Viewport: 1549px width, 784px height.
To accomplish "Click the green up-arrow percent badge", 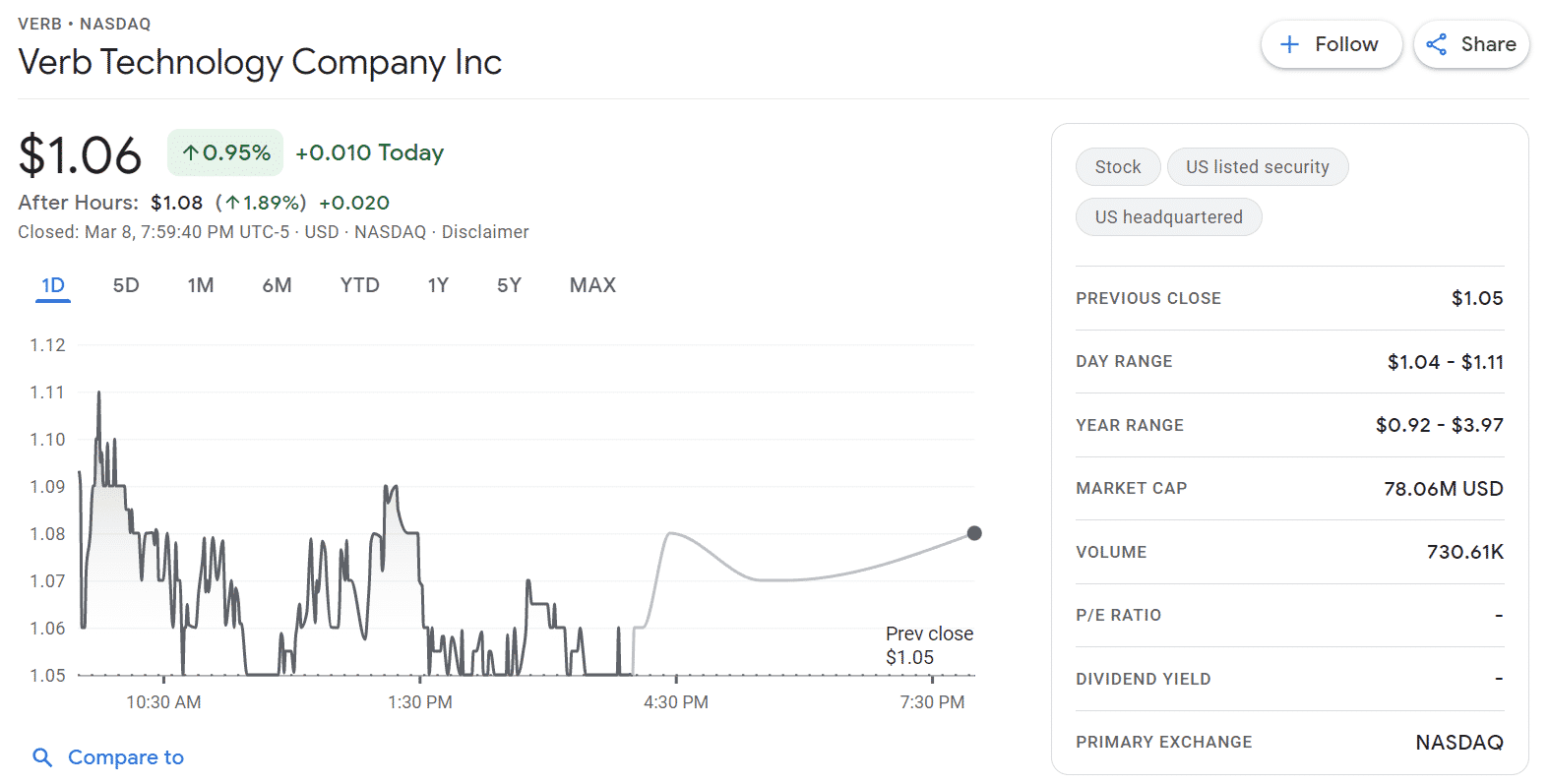I will [225, 152].
